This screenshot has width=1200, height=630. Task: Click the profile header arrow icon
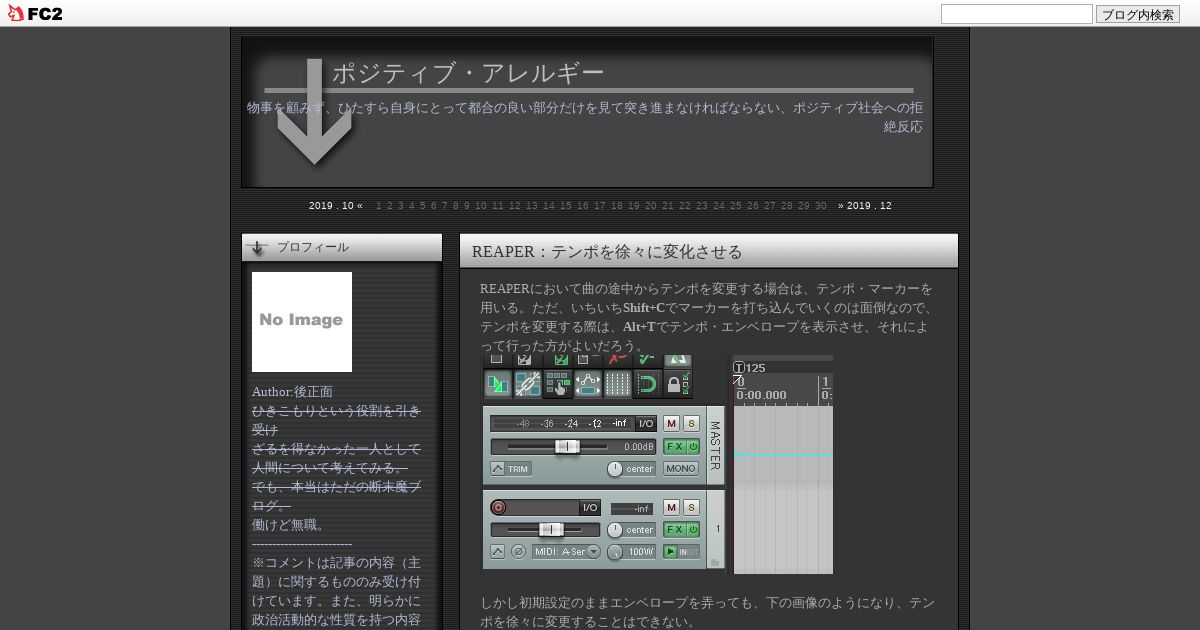(x=258, y=248)
